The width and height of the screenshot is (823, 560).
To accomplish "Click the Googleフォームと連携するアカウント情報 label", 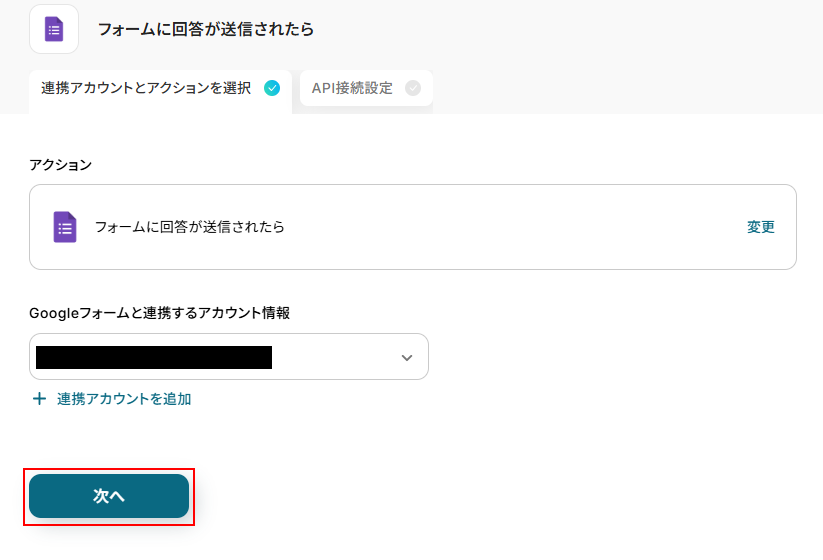I will click(x=160, y=313).
